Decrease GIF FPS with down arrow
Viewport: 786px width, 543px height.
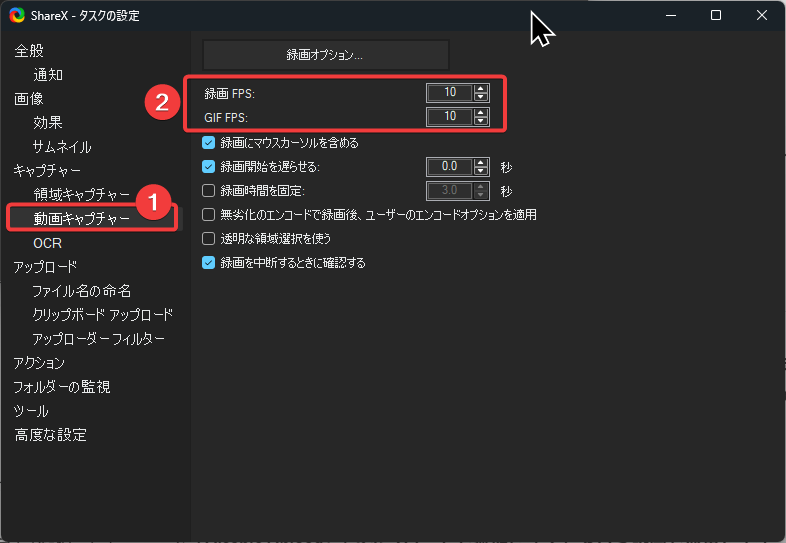click(x=482, y=121)
